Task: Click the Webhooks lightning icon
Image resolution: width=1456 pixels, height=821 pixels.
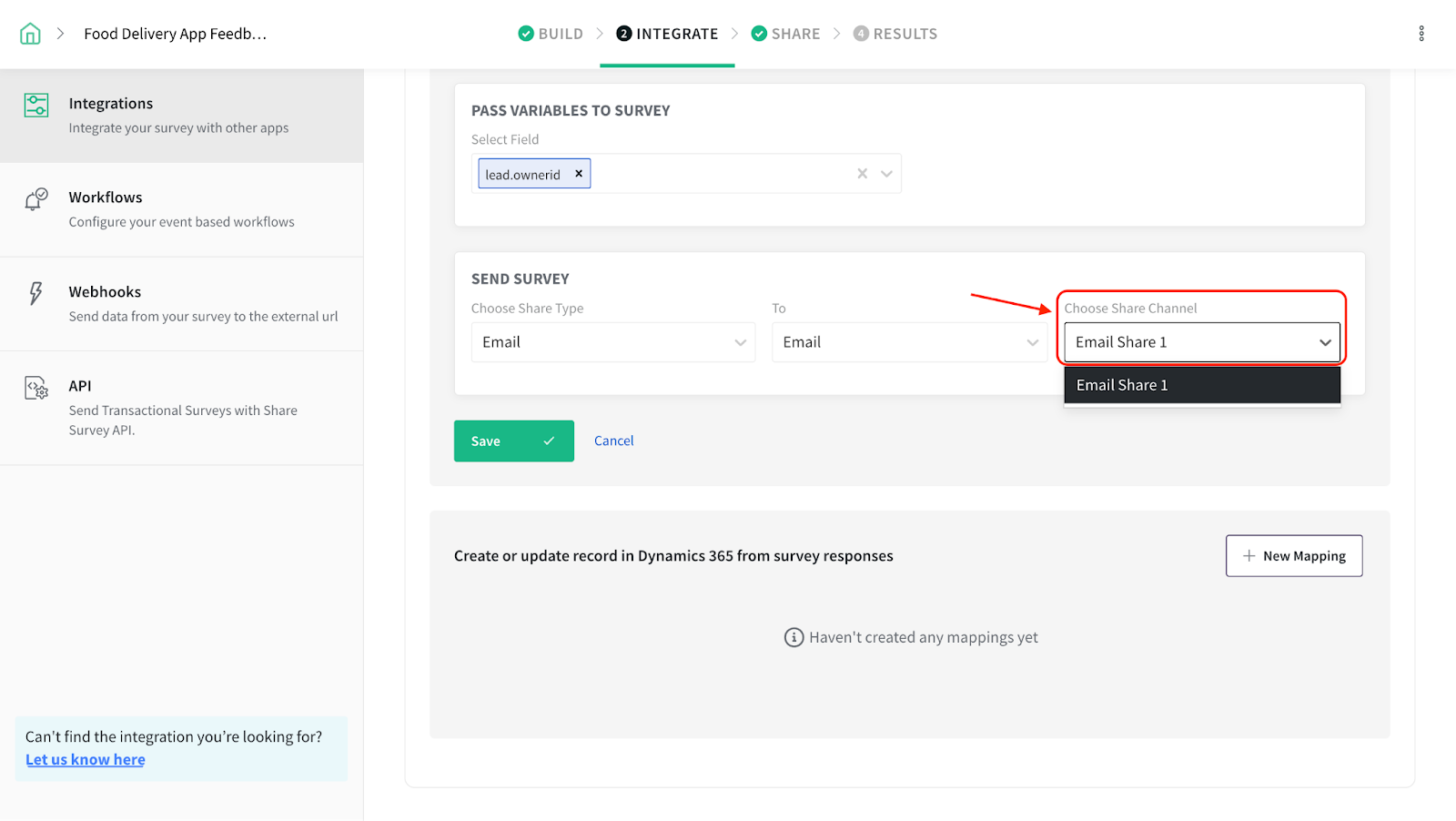Action: 35,293
